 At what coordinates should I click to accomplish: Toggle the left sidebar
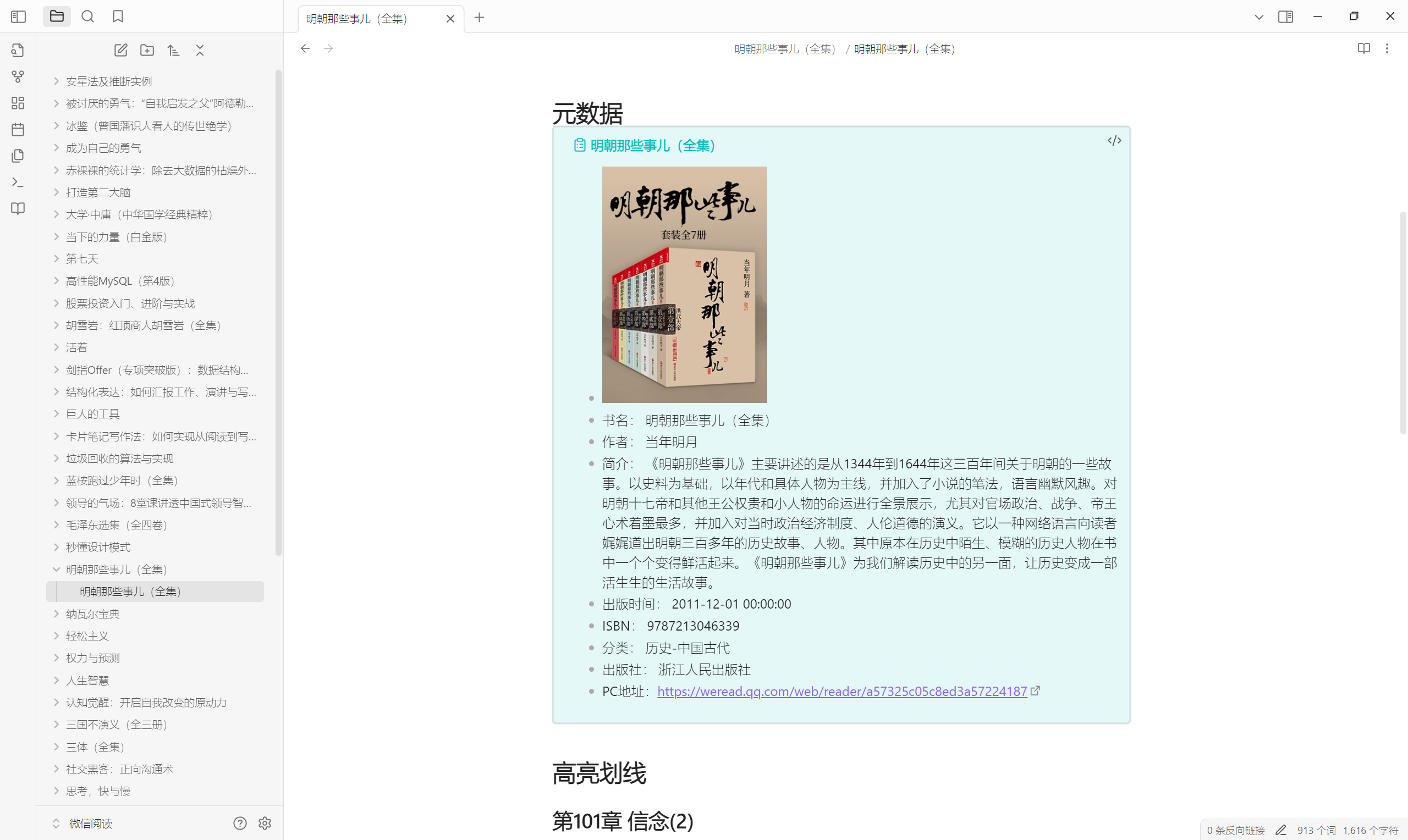[x=18, y=16]
